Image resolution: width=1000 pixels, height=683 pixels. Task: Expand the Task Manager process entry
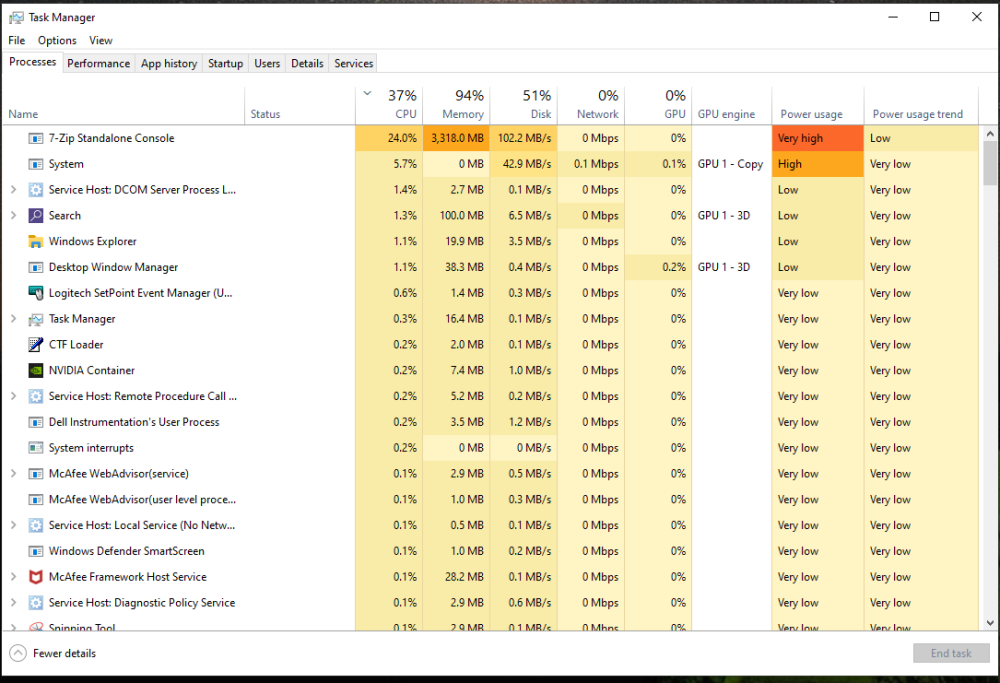(x=13, y=318)
